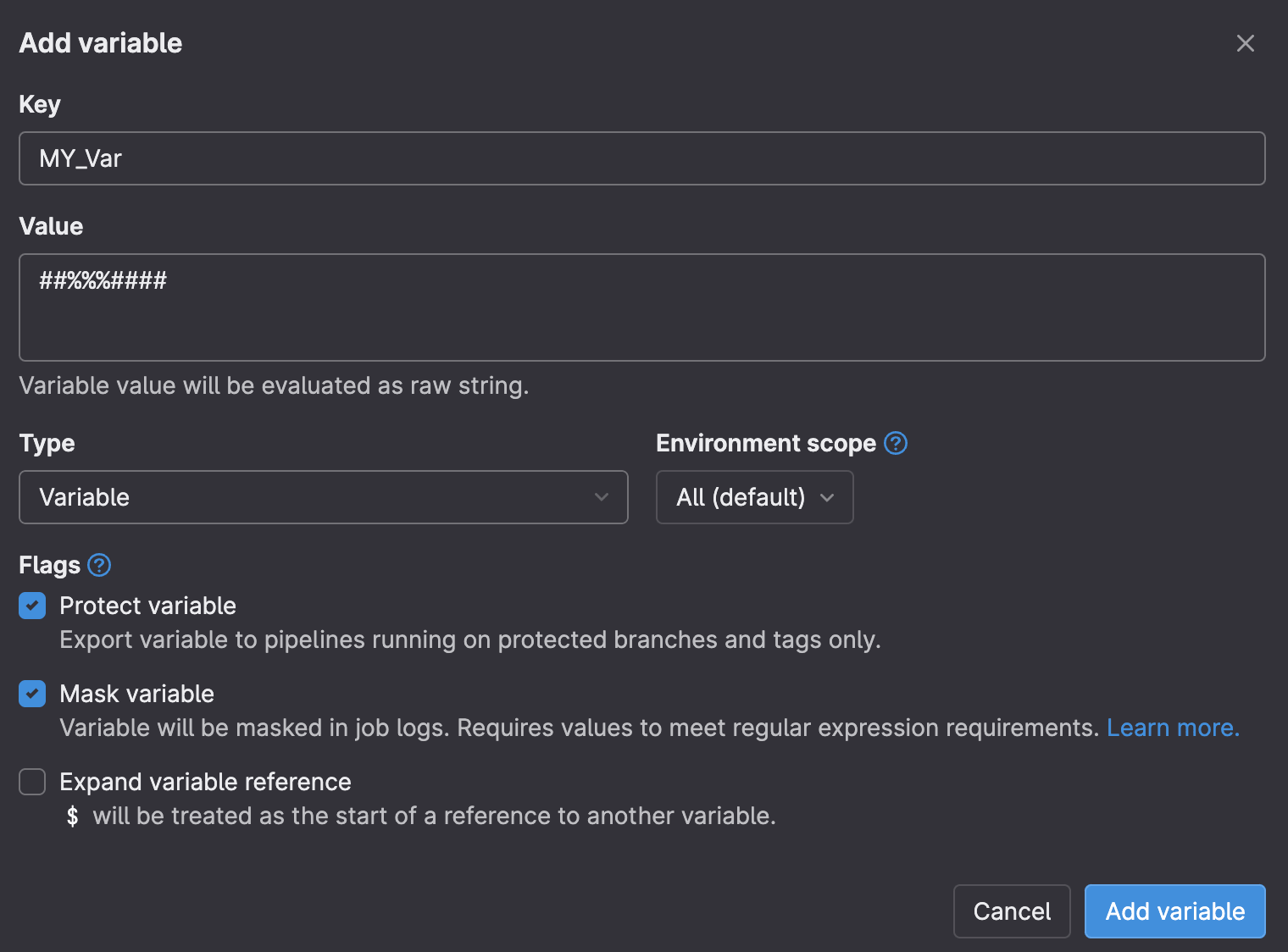This screenshot has height=952, width=1288.
Task: Click the X icon in the corner
Action: (1245, 42)
